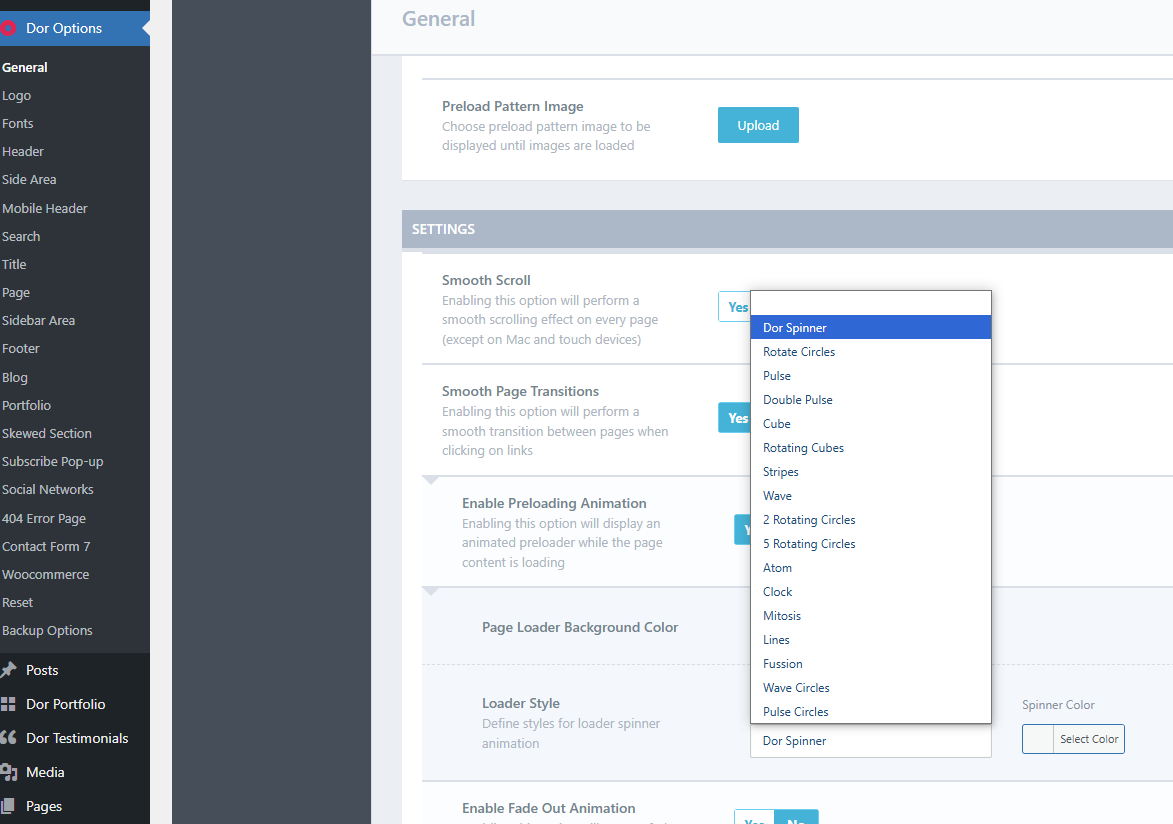
Task: Select Rotating Cubes loader option
Action: pos(871,448)
